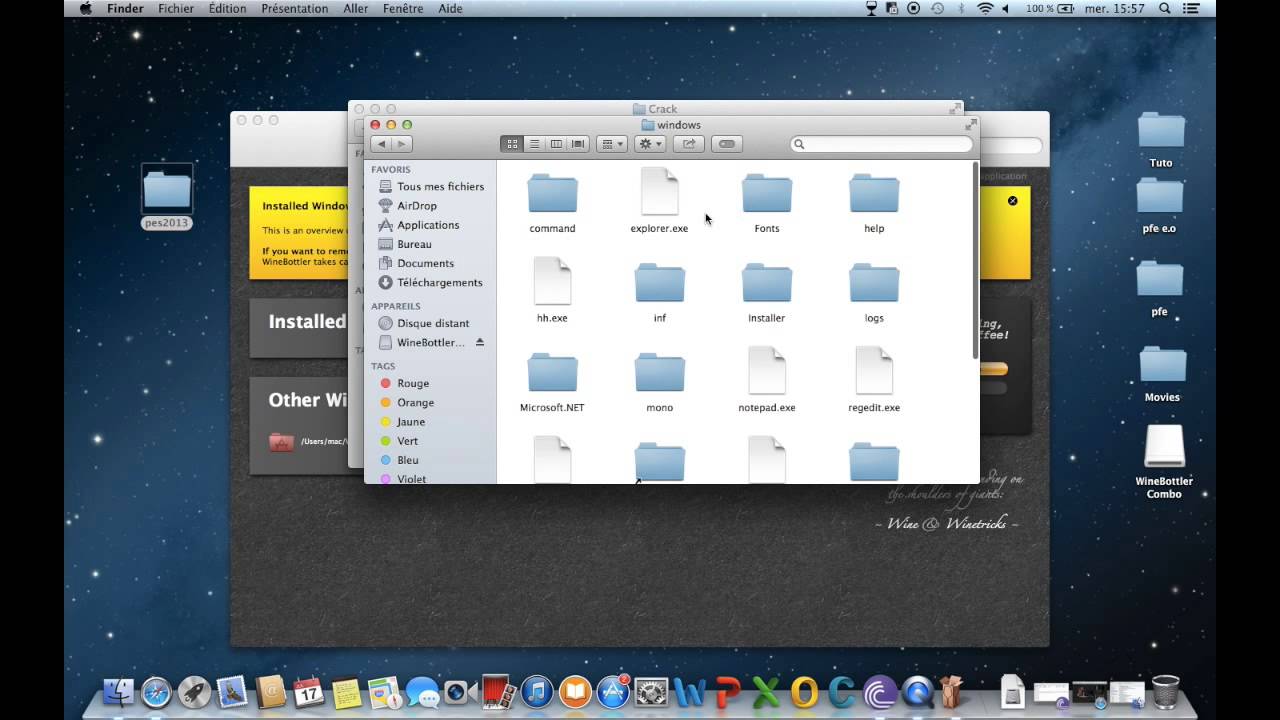Open the Apple menu
This screenshot has width=1280, height=720.
(86, 8)
